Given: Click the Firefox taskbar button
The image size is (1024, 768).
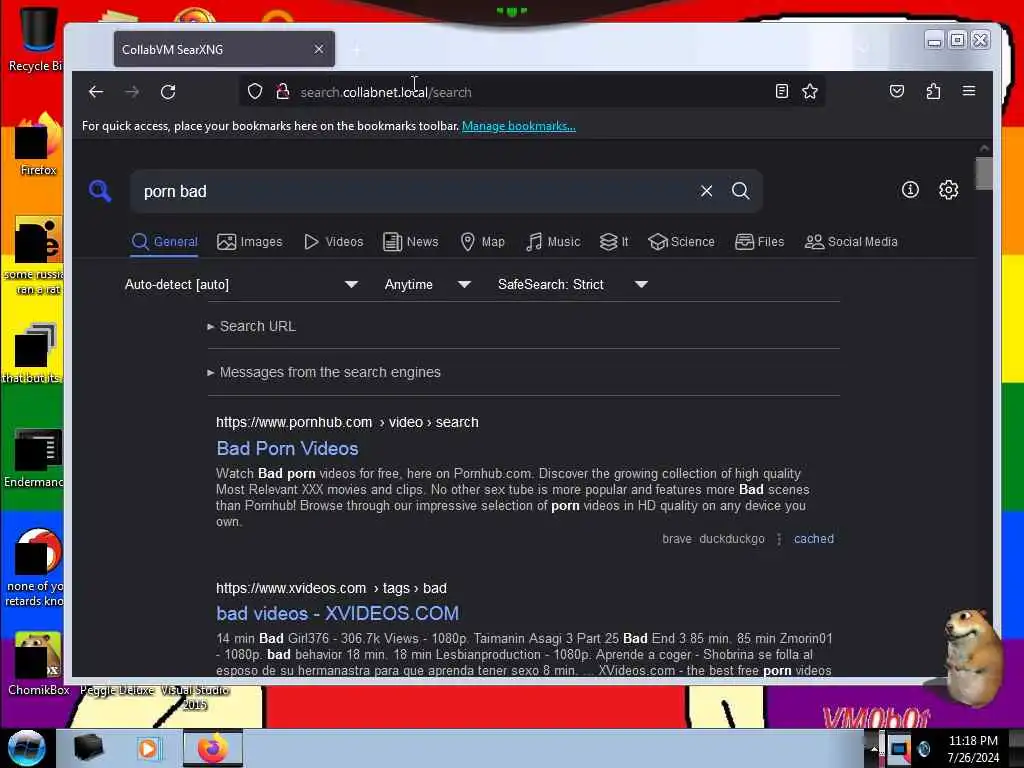Looking at the screenshot, I should click(x=212, y=748).
